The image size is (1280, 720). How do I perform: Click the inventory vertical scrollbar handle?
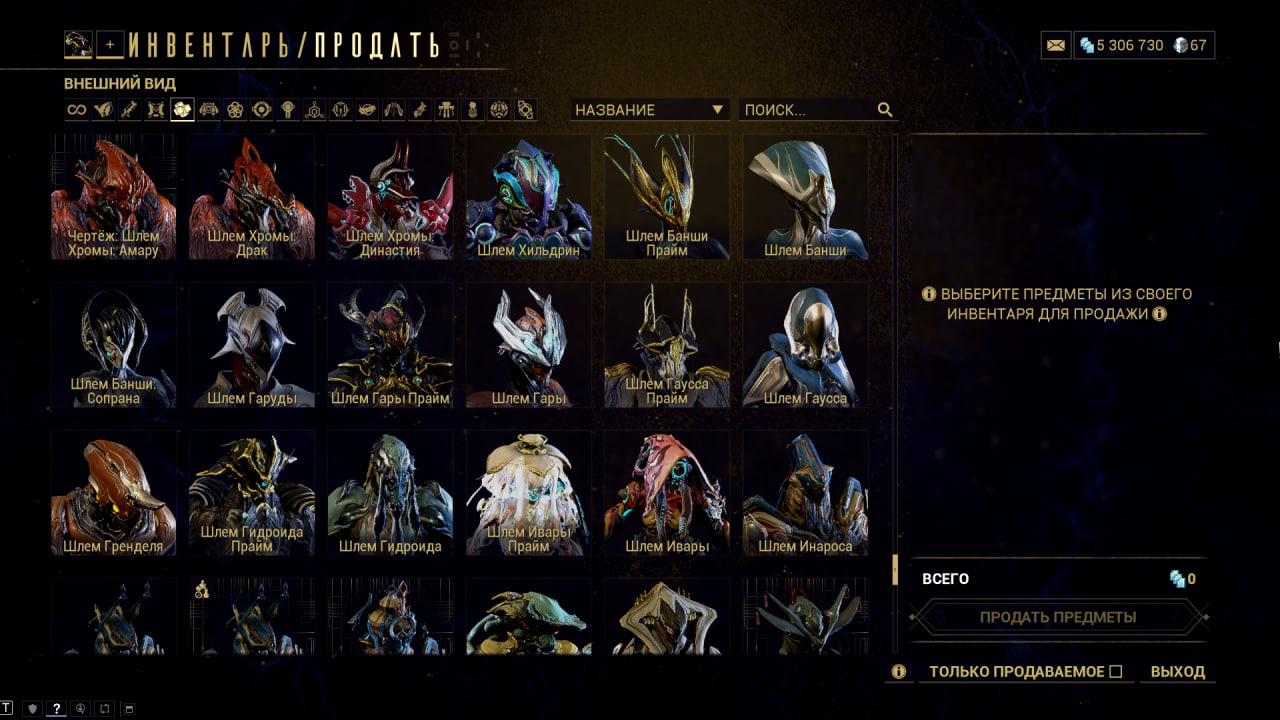click(x=895, y=570)
